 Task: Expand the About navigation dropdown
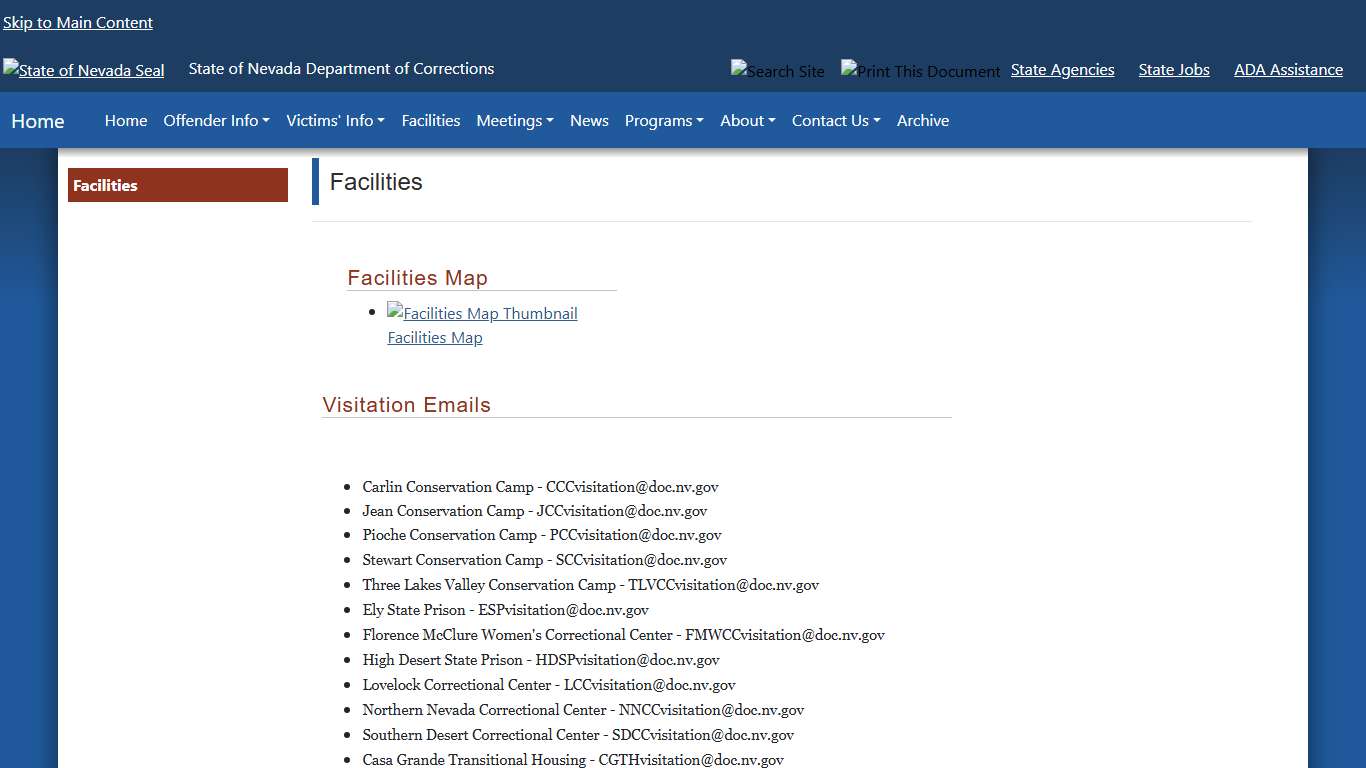tap(747, 120)
